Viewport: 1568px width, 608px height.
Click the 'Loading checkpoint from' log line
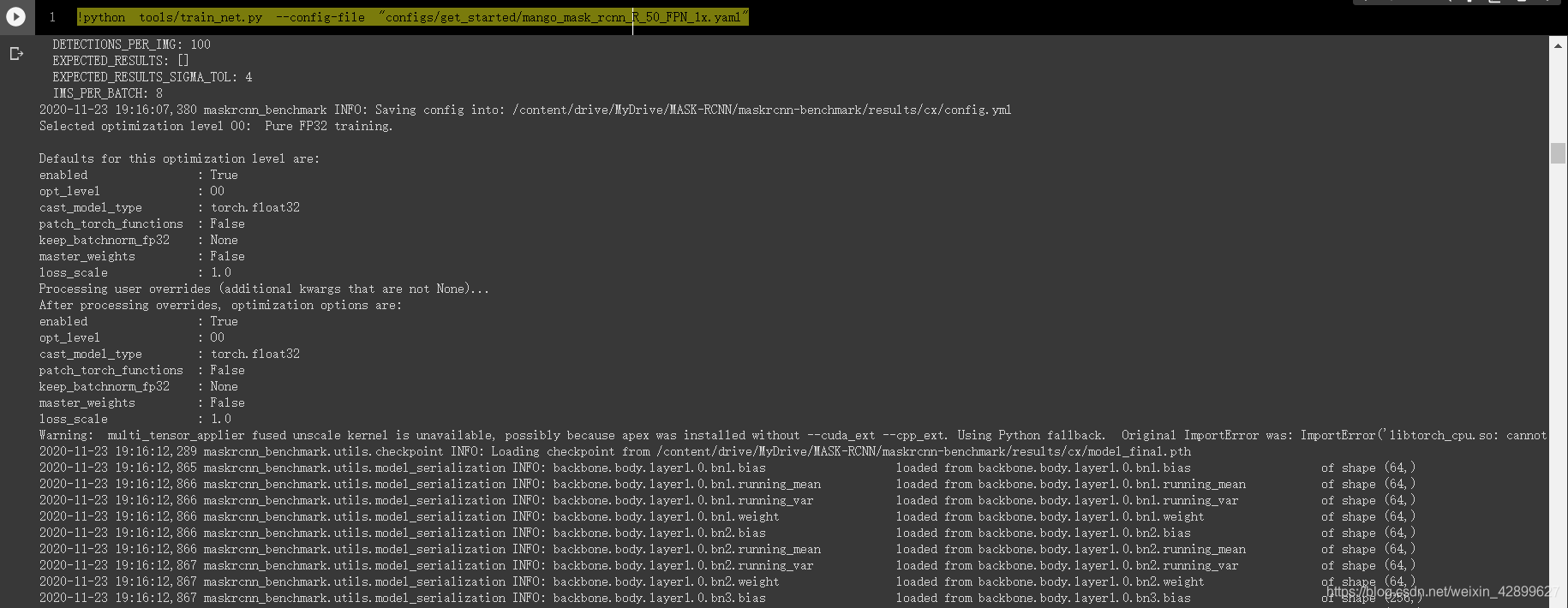(615, 451)
